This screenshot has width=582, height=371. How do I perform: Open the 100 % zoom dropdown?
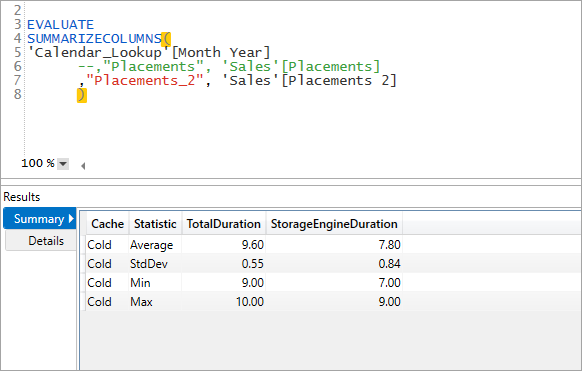point(63,163)
